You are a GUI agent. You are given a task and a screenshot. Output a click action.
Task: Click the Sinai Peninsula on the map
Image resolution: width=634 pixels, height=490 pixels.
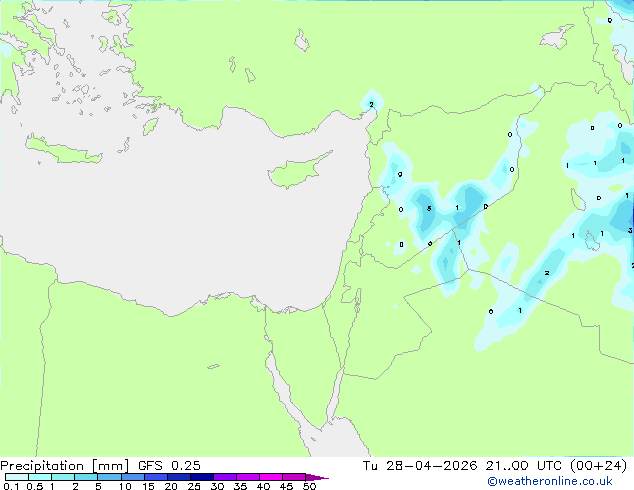coord(308,364)
